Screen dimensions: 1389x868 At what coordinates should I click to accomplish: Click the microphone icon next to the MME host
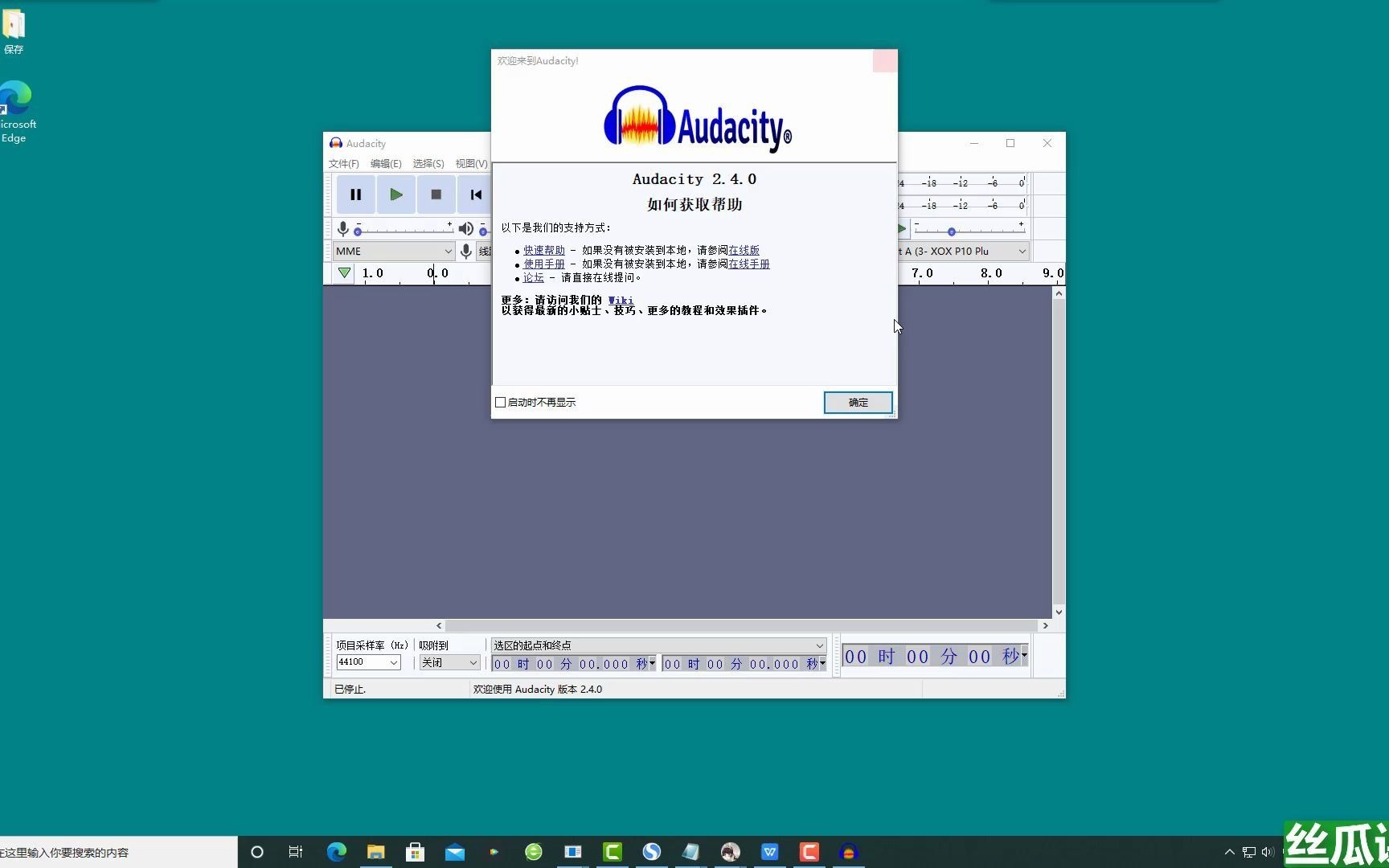466,251
